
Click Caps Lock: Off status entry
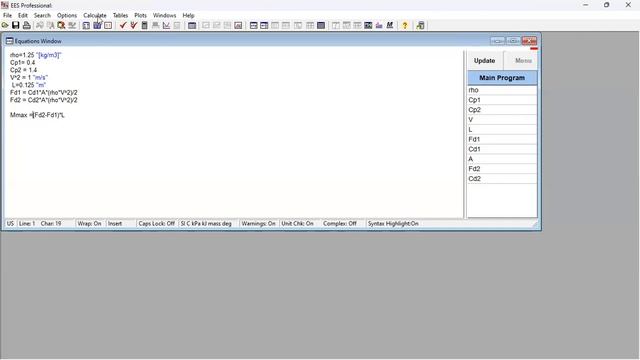[x=156, y=224]
